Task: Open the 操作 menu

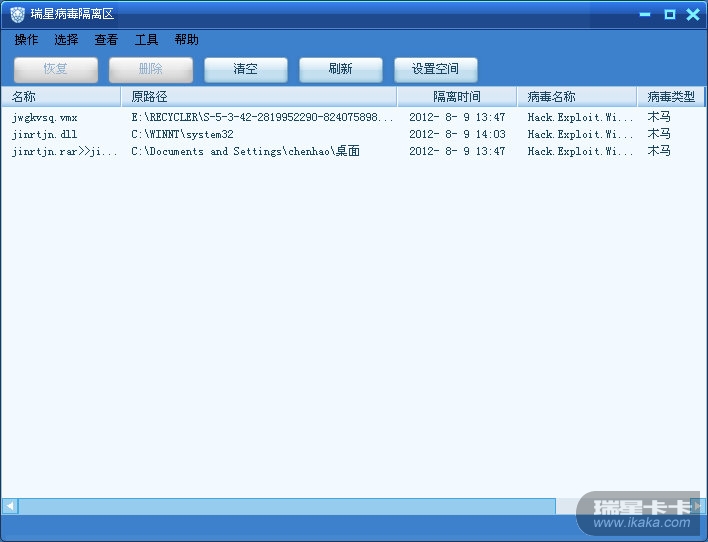Action: click(x=26, y=40)
